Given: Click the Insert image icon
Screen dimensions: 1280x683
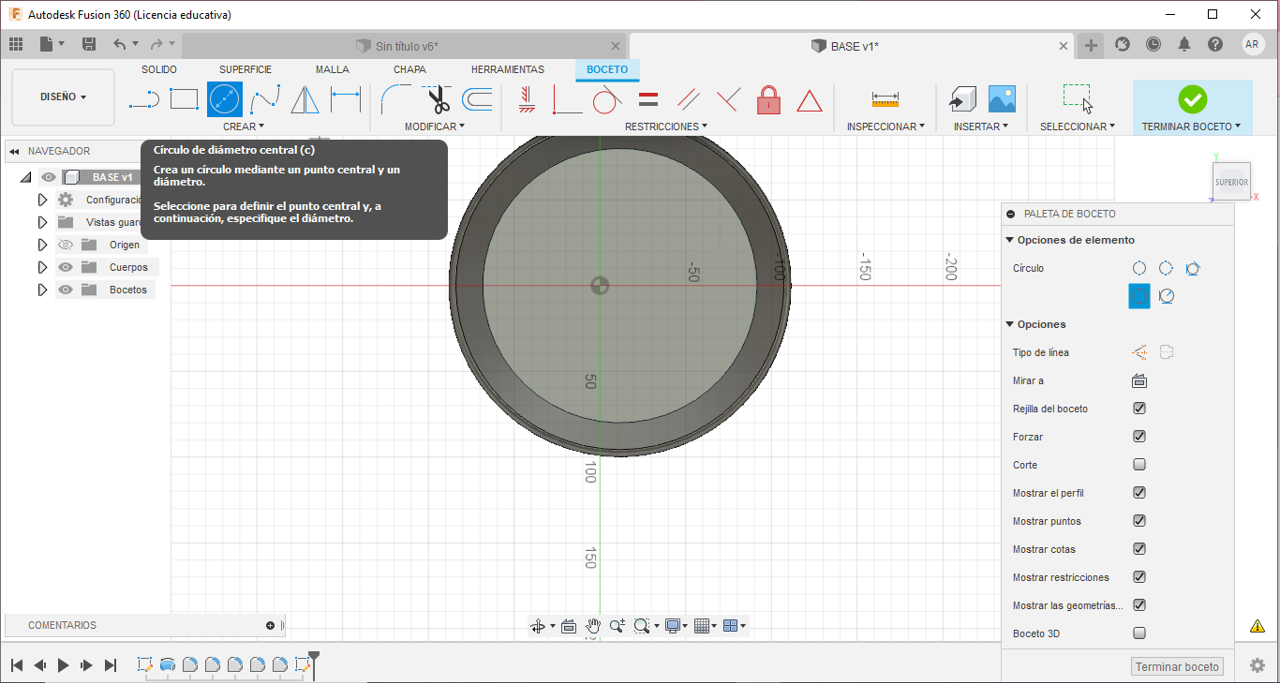Looking at the screenshot, I should pos(1001,99).
